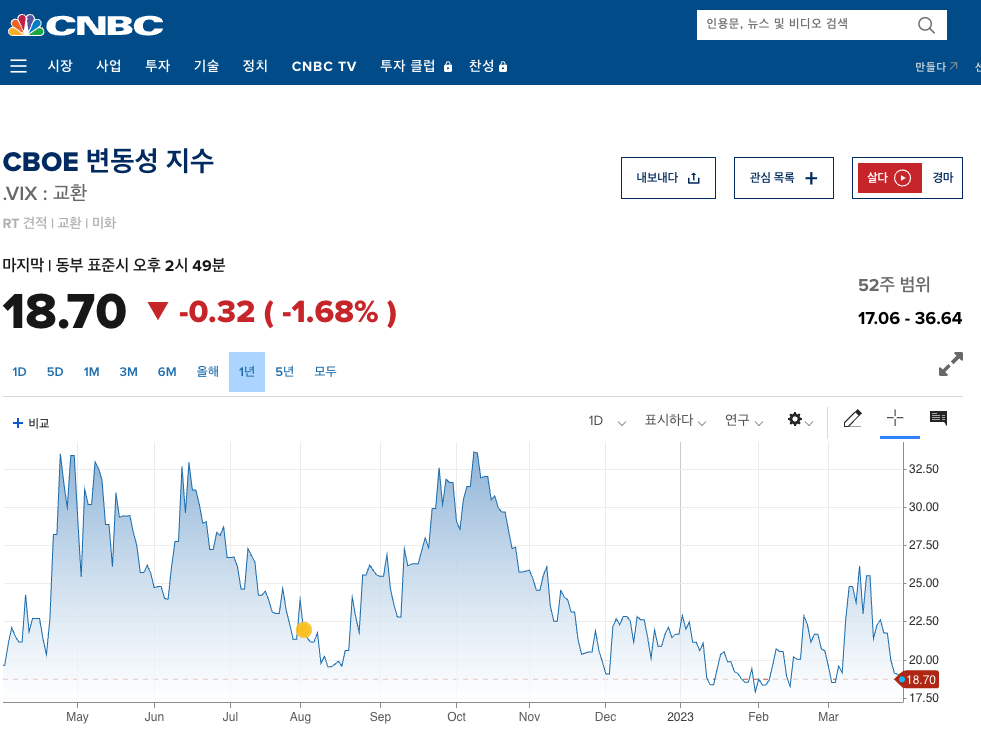This screenshot has height=746, width=981.
Task: Select the 5D time range
Action: [x=55, y=372]
